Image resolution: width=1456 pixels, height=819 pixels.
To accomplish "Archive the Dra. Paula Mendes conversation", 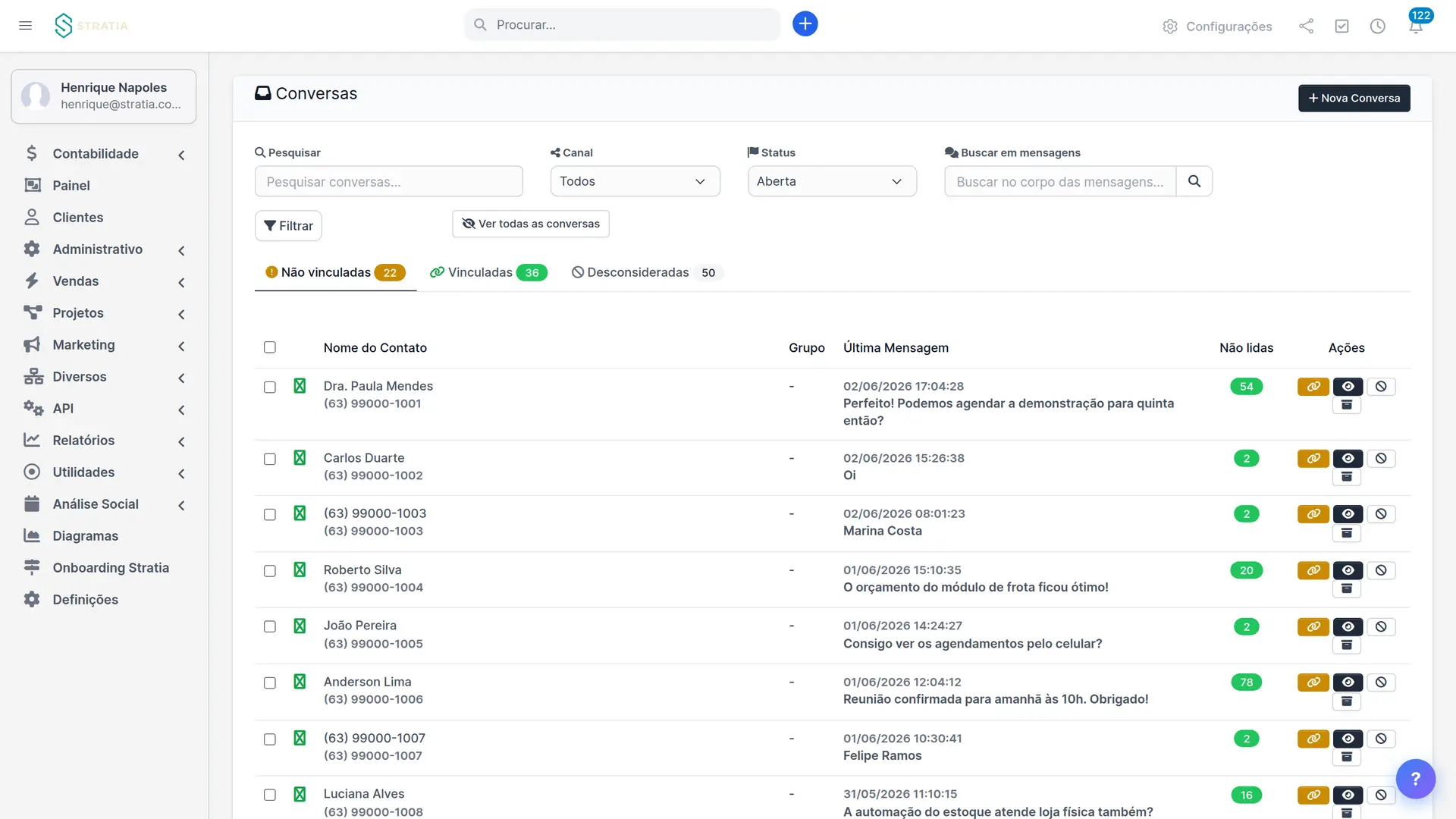I will point(1347,406).
